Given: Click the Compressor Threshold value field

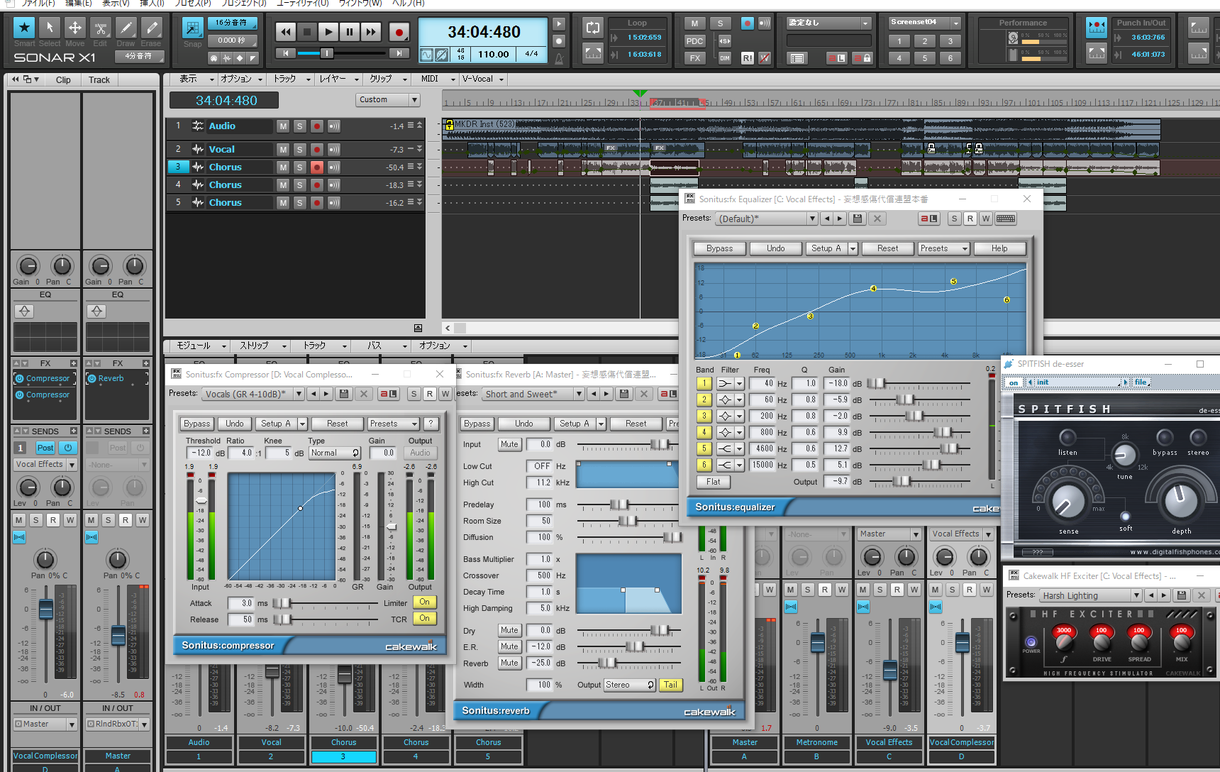Looking at the screenshot, I should click(x=201, y=453).
